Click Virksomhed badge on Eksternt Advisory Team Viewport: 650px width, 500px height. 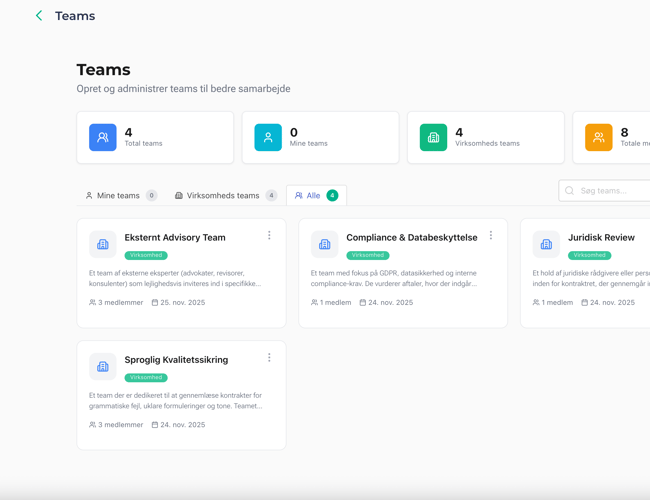tap(146, 255)
